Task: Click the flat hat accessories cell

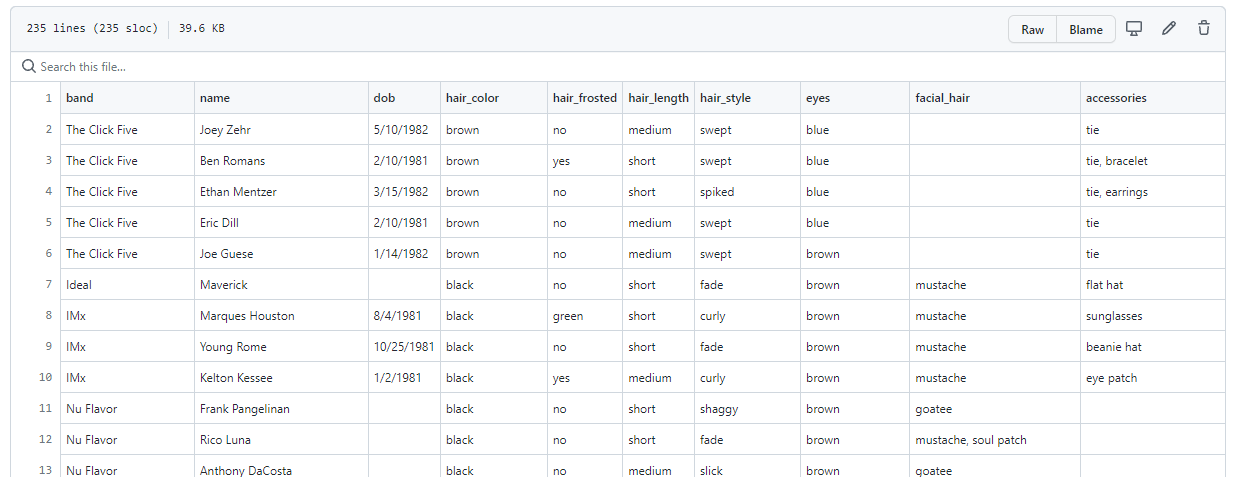Action: click(x=1153, y=285)
